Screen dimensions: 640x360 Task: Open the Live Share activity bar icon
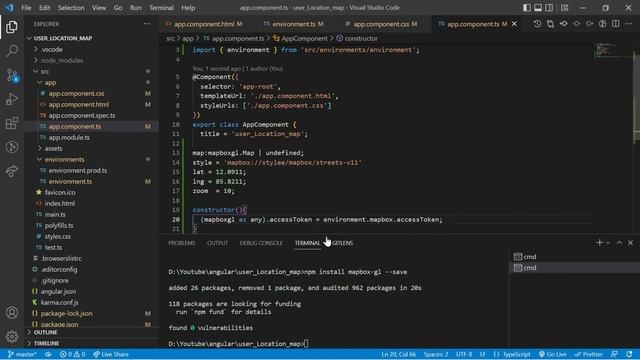click(x=12, y=171)
